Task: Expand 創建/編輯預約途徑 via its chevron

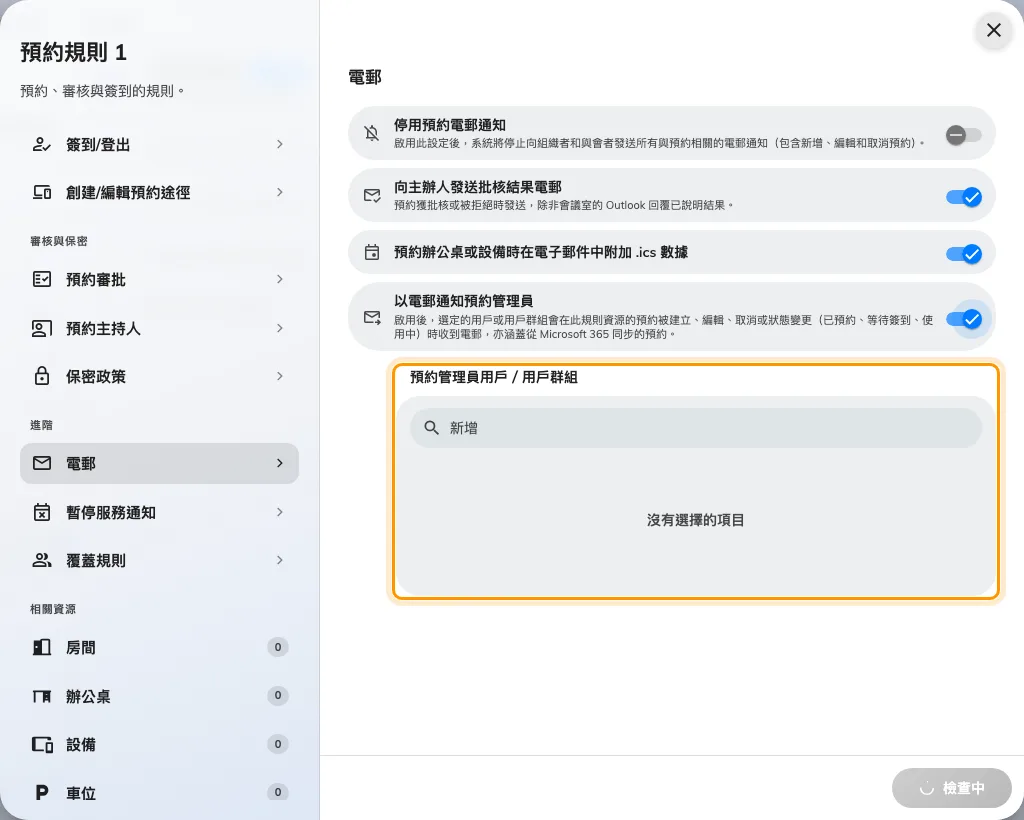Action: pyautogui.click(x=280, y=192)
